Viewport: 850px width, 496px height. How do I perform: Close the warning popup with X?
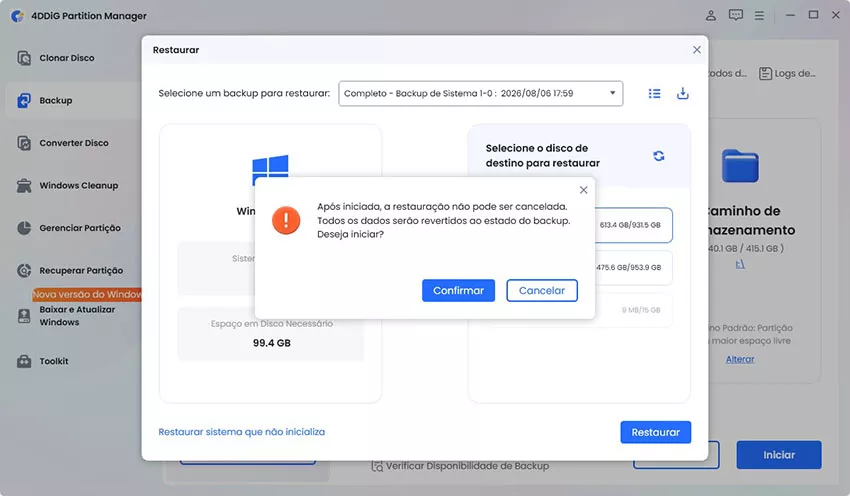pyautogui.click(x=583, y=190)
